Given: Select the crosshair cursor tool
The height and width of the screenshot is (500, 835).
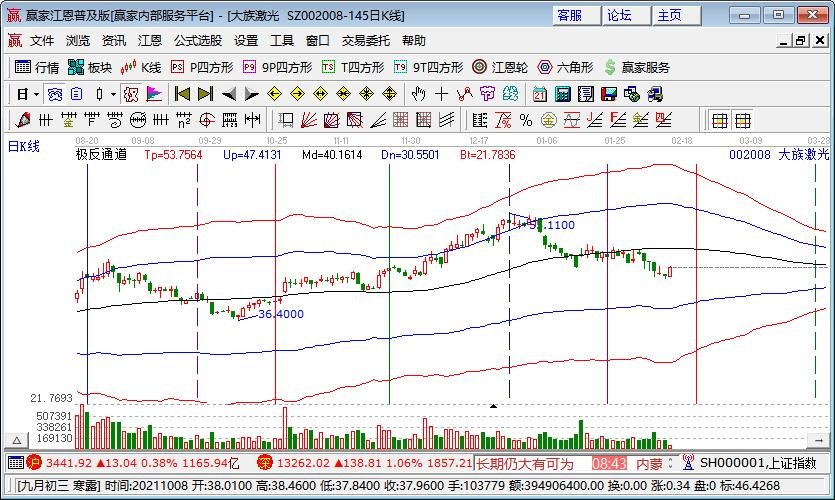Looking at the screenshot, I should point(441,95).
